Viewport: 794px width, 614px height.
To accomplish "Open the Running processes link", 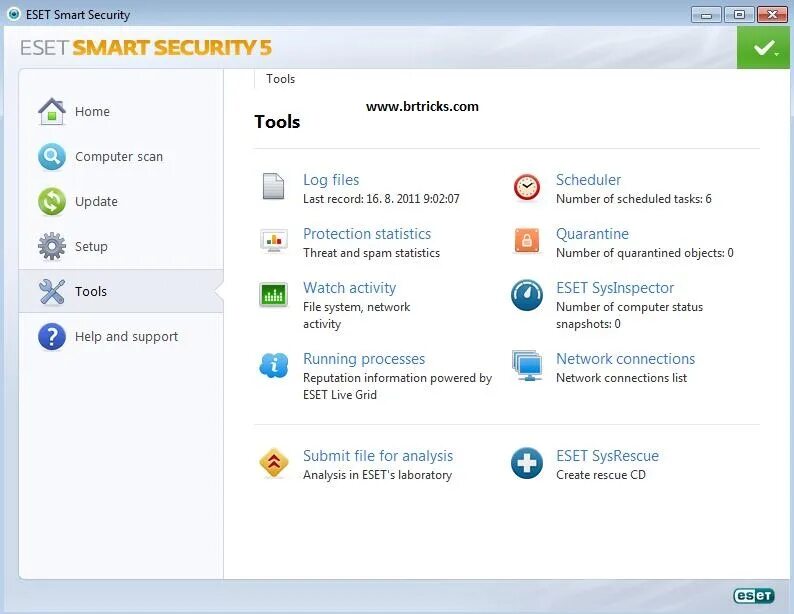I will point(364,358).
